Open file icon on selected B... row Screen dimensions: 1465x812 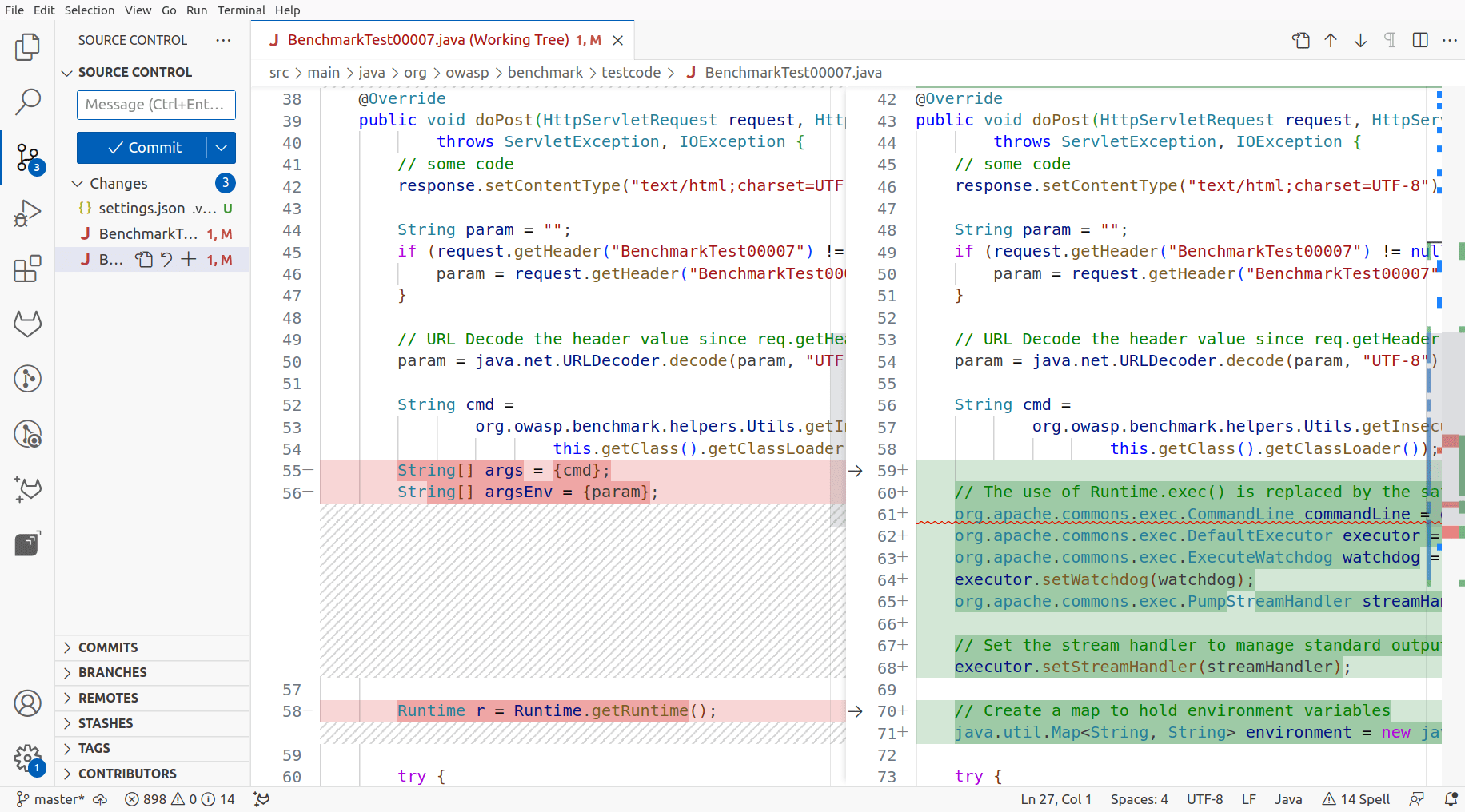(x=144, y=259)
